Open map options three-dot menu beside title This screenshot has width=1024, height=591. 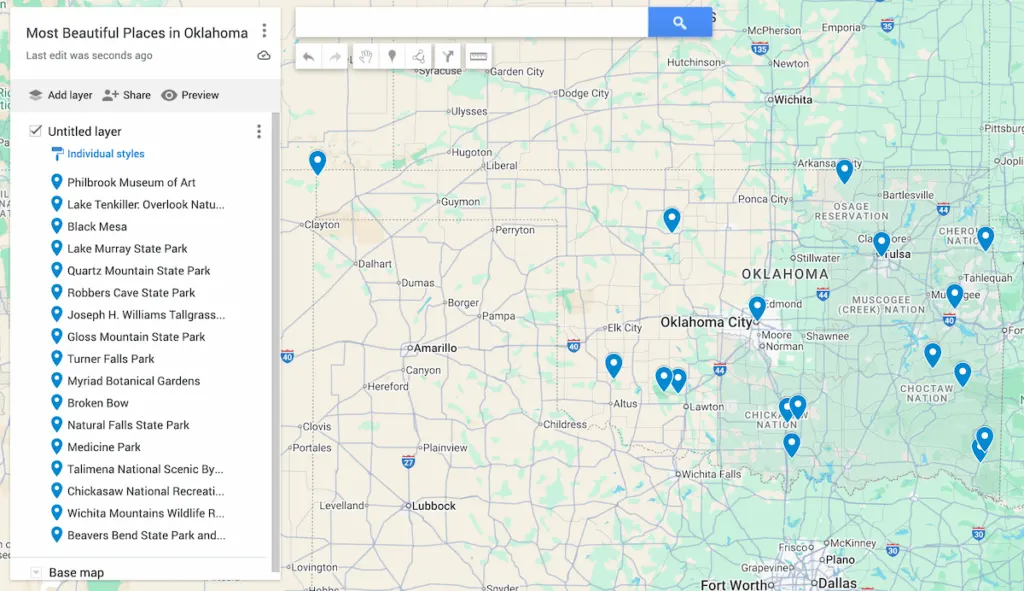264,31
